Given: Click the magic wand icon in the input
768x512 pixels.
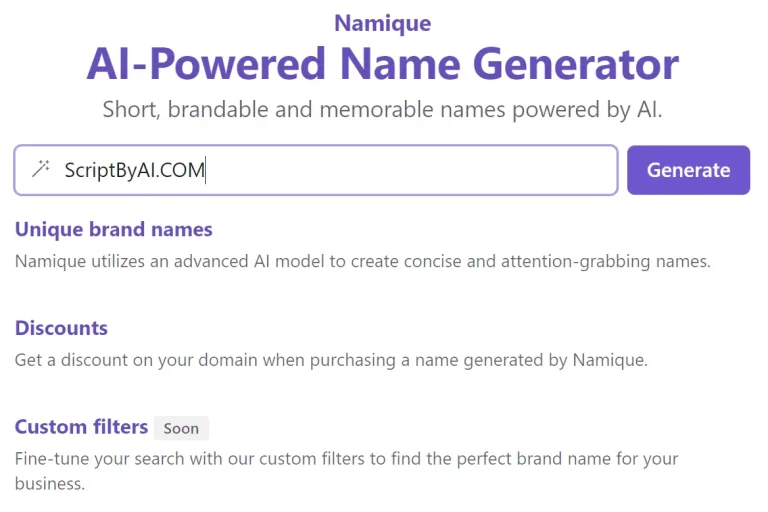Looking at the screenshot, I should [x=41, y=169].
